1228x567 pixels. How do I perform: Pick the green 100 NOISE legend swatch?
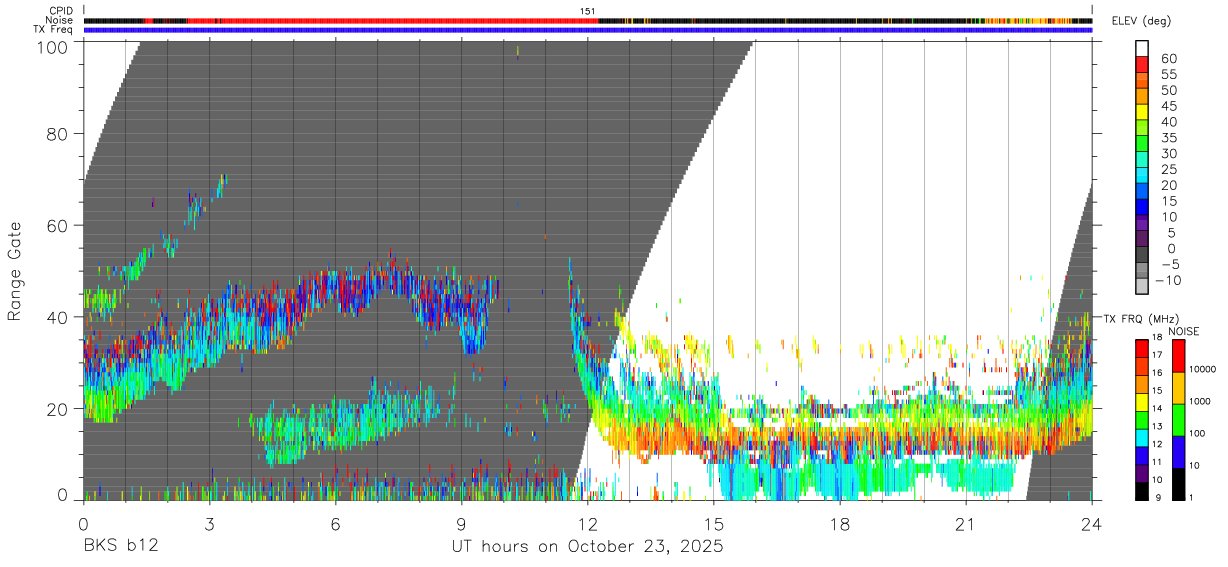click(x=1179, y=419)
